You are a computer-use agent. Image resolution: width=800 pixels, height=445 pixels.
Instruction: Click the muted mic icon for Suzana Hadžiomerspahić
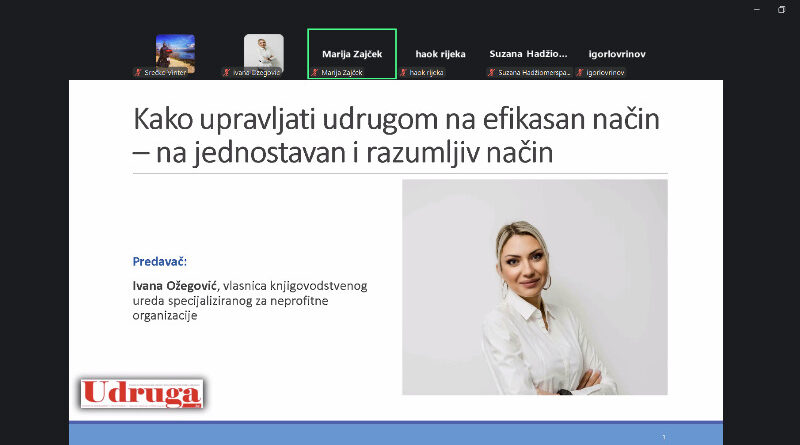tap(491, 73)
